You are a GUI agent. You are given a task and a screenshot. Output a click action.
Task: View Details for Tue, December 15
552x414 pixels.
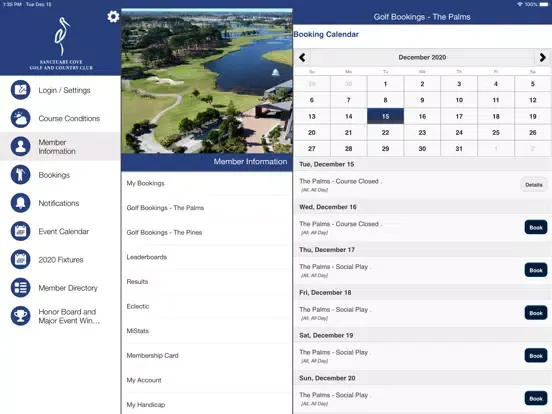pos(534,185)
